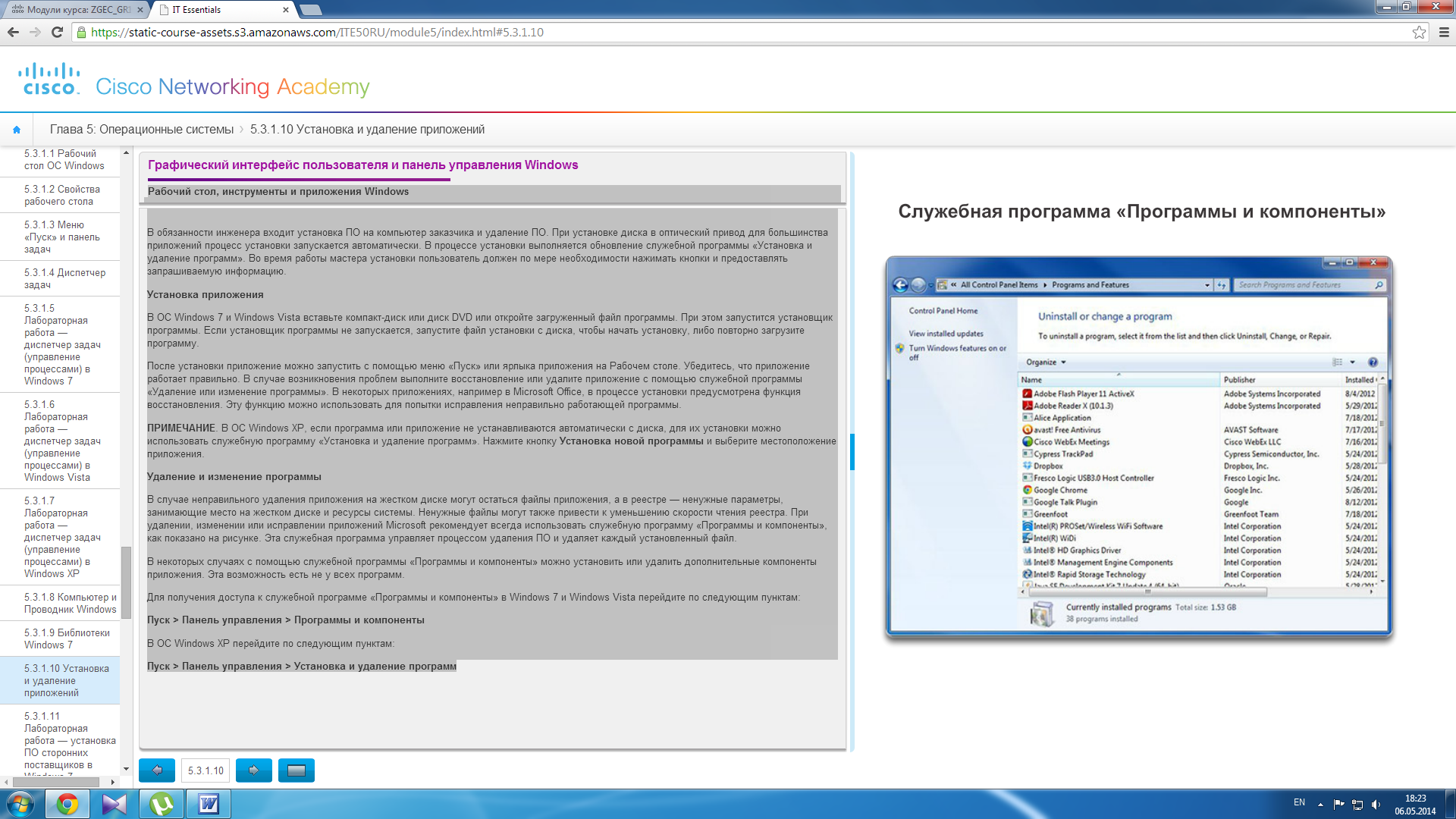Open breadcrumb 5.3.1.10 Установка и удаление приложений
Image resolution: width=1456 pixels, height=819 pixels.
[367, 130]
